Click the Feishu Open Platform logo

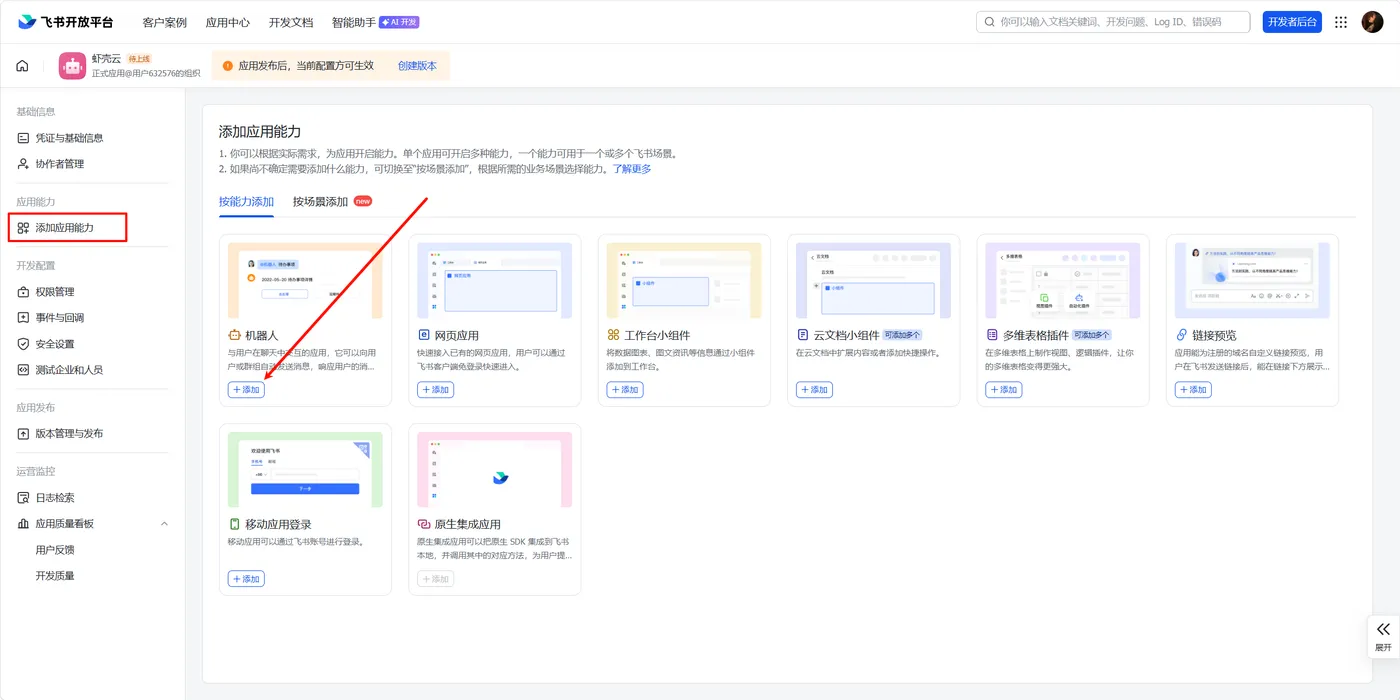pos(66,22)
